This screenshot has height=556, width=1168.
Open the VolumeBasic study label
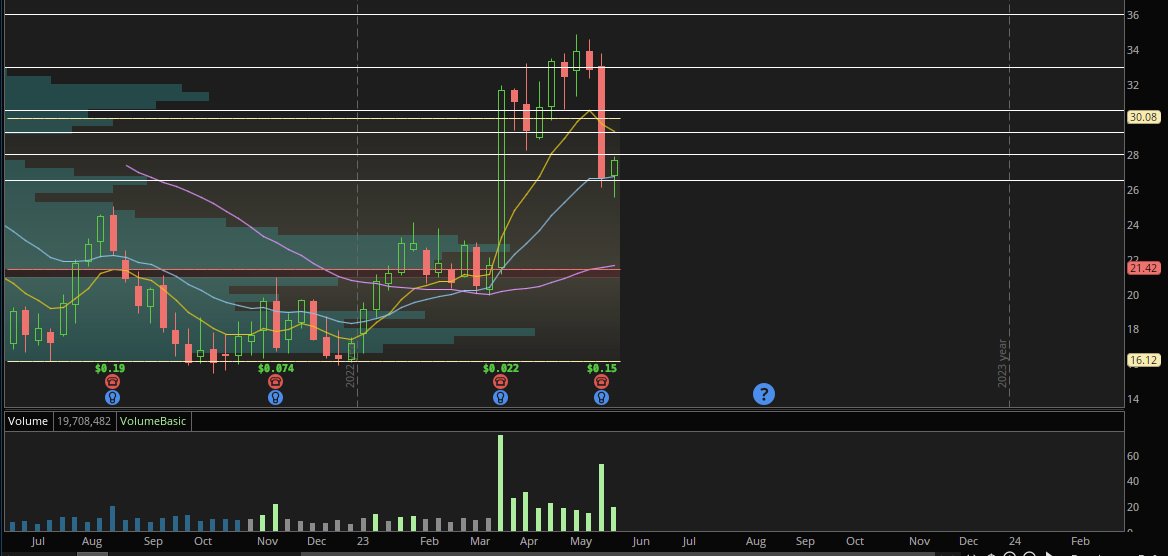click(x=153, y=421)
